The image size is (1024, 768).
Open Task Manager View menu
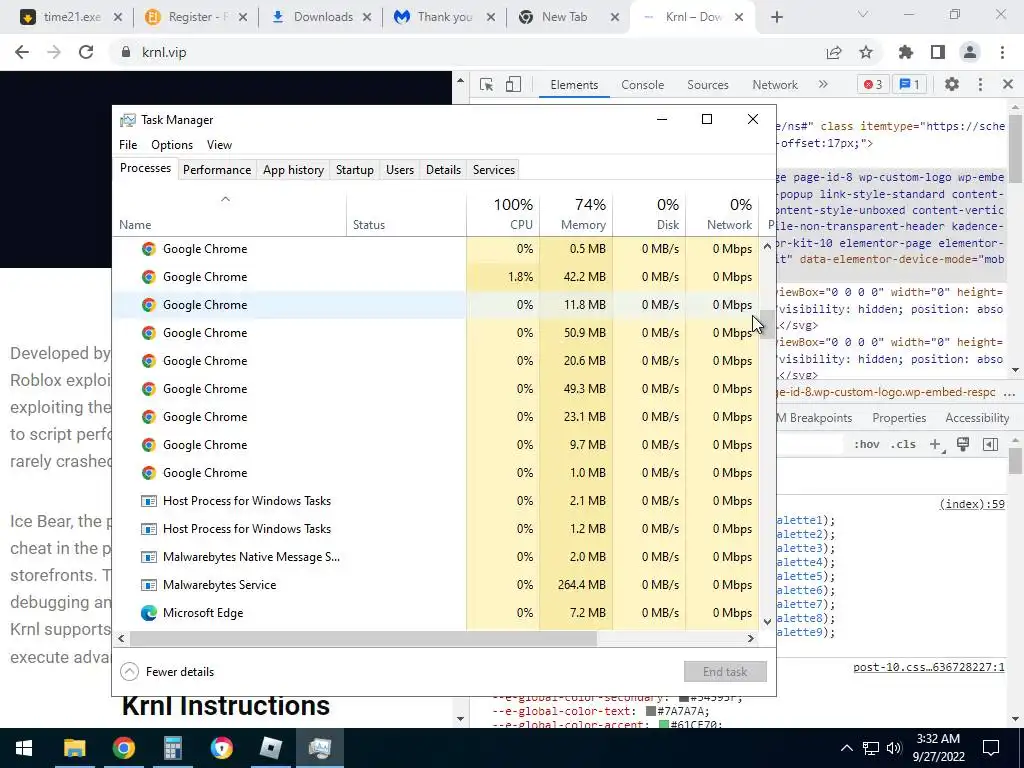219,144
